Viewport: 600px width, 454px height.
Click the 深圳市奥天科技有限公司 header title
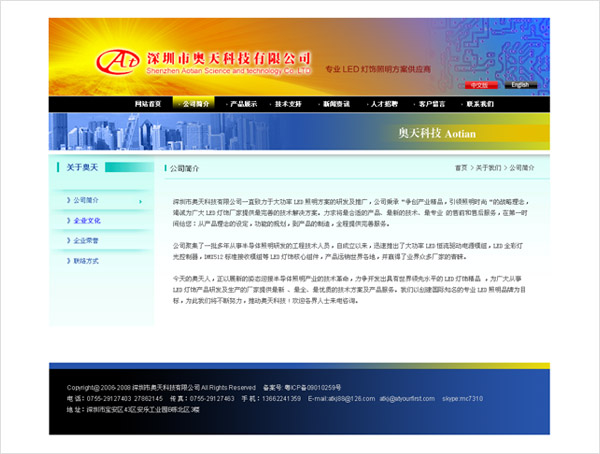click(x=228, y=58)
